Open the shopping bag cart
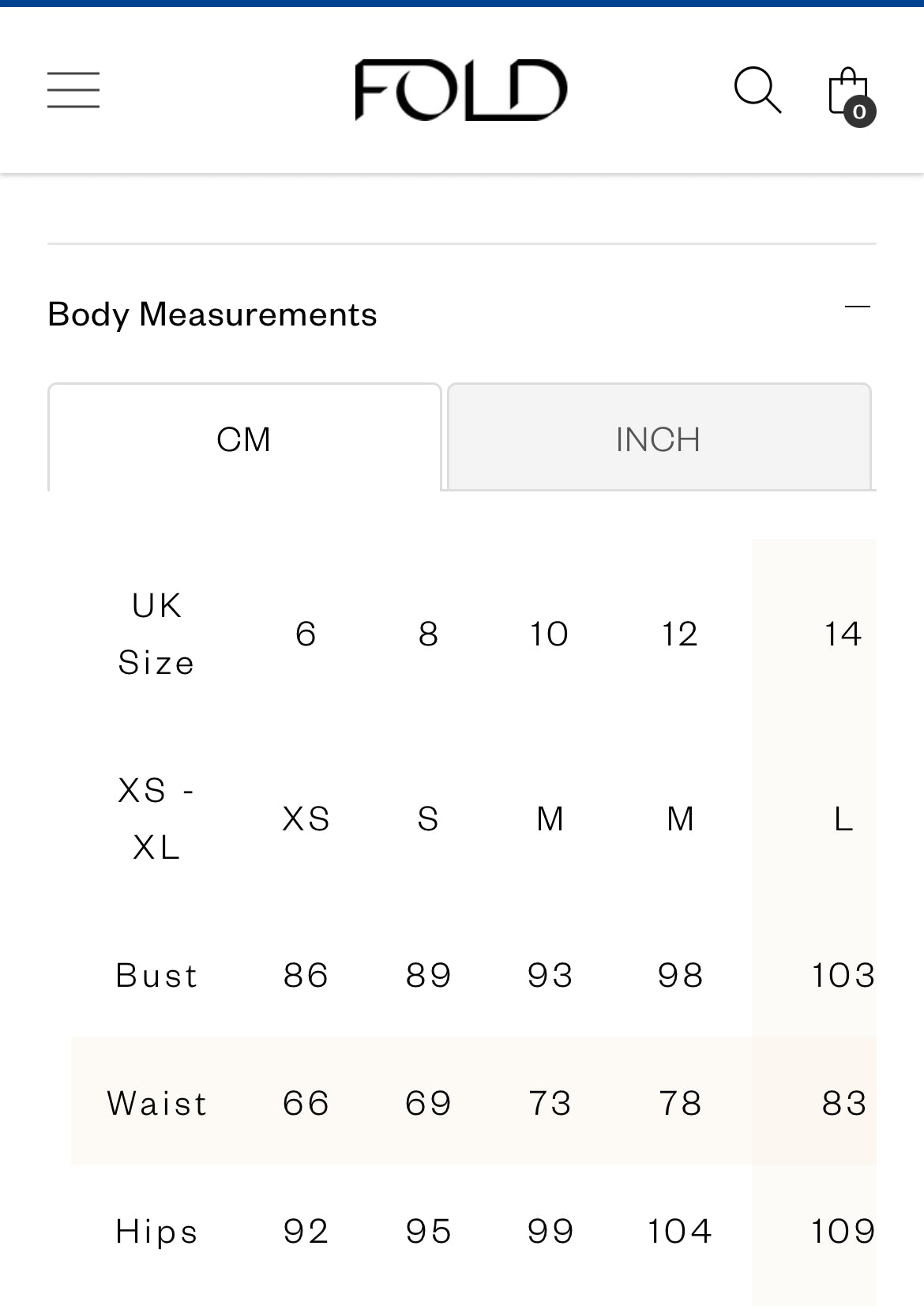The image size is (924, 1306). point(847,90)
